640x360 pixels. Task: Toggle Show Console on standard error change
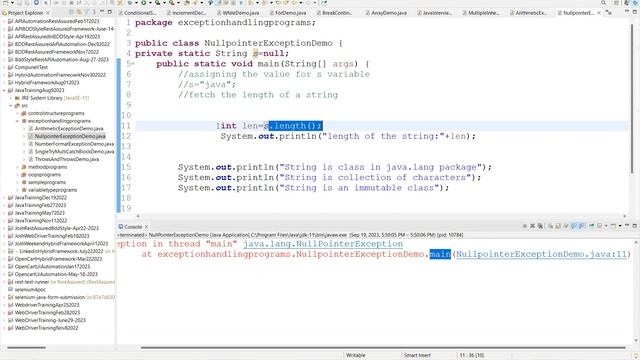pyautogui.click(x=582, y=226)
